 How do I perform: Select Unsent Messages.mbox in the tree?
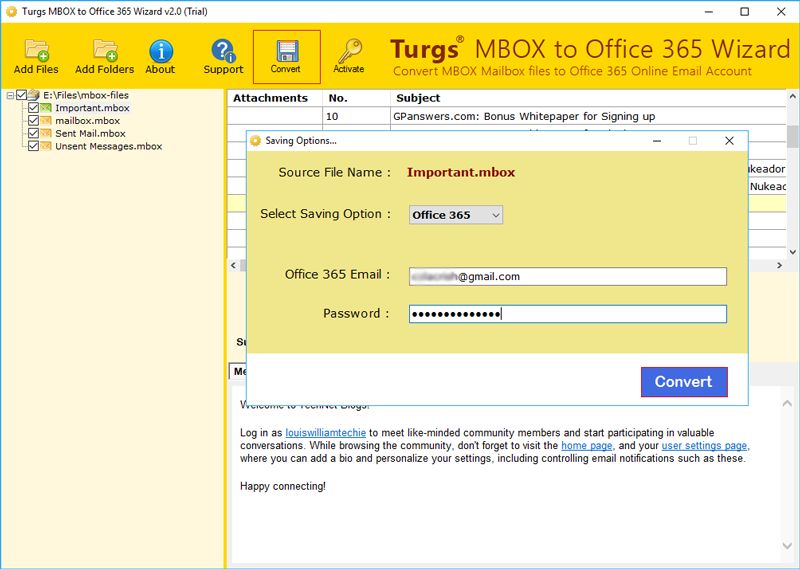109,146
